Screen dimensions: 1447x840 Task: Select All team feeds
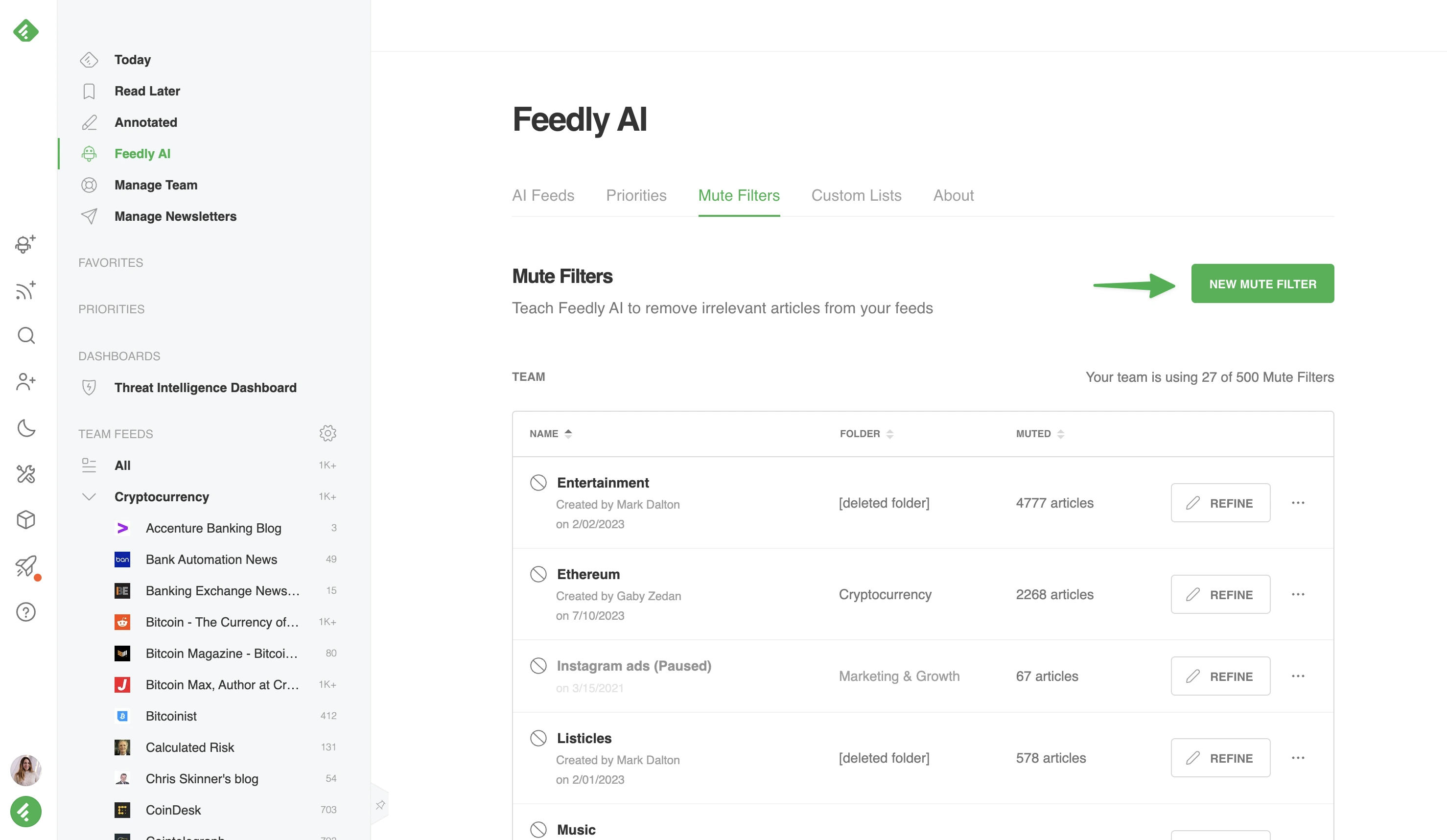[122, 465]
